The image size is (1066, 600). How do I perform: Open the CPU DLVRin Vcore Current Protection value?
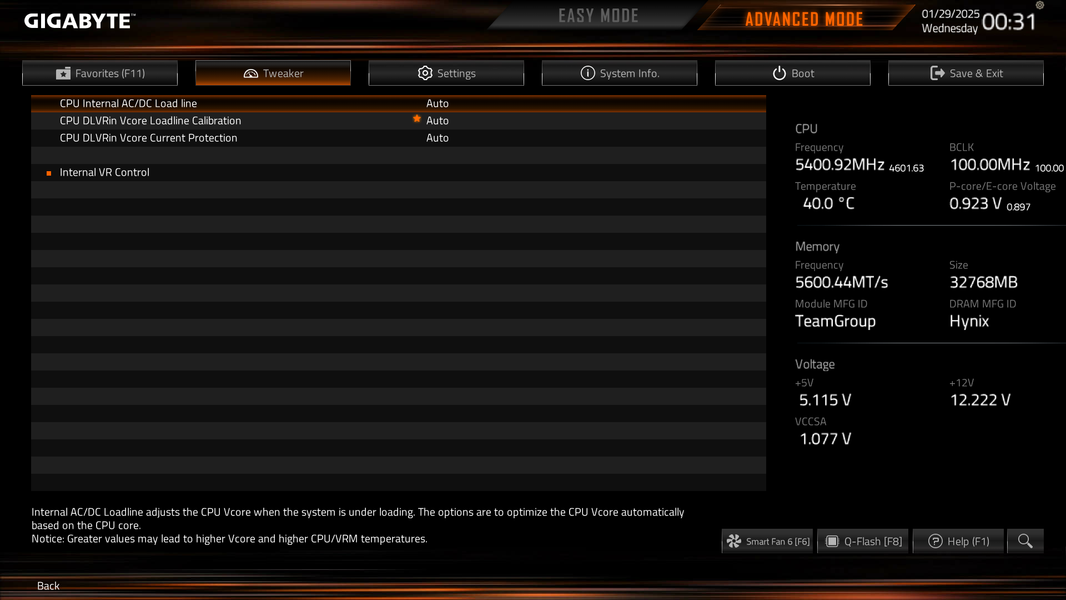[437, 138]
